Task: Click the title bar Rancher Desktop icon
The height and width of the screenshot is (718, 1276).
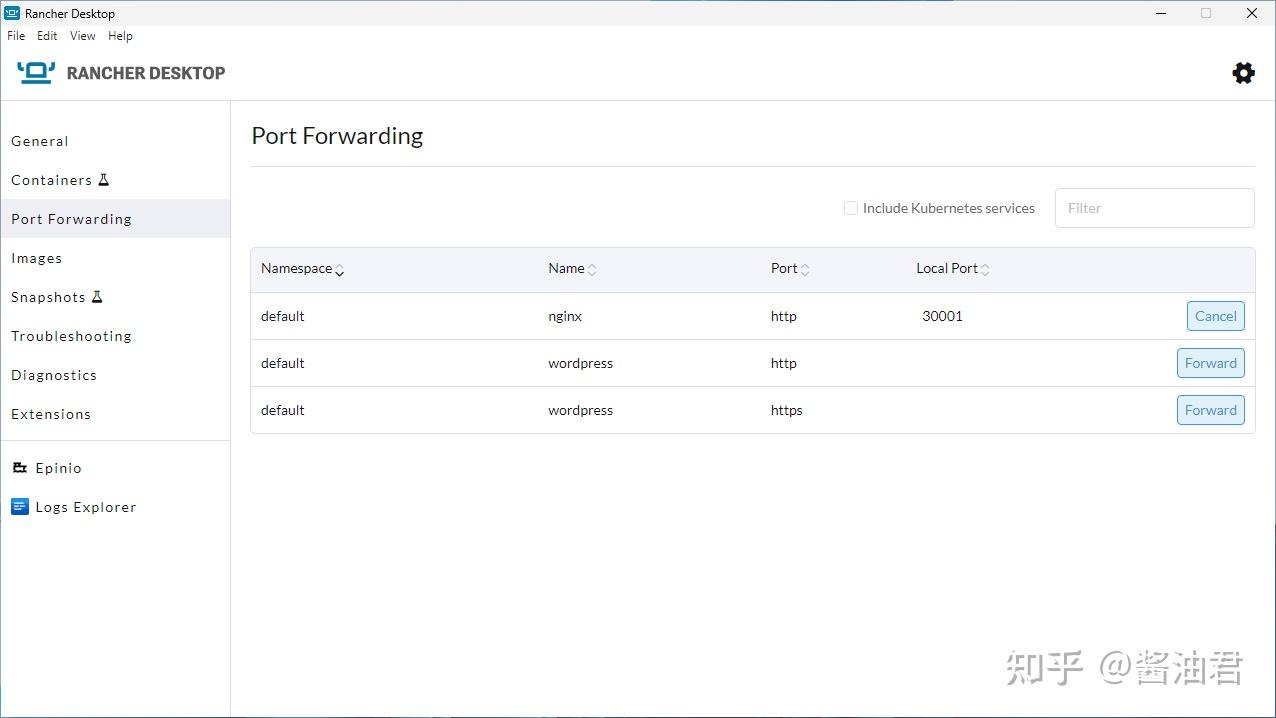Action: pos(12,13)
